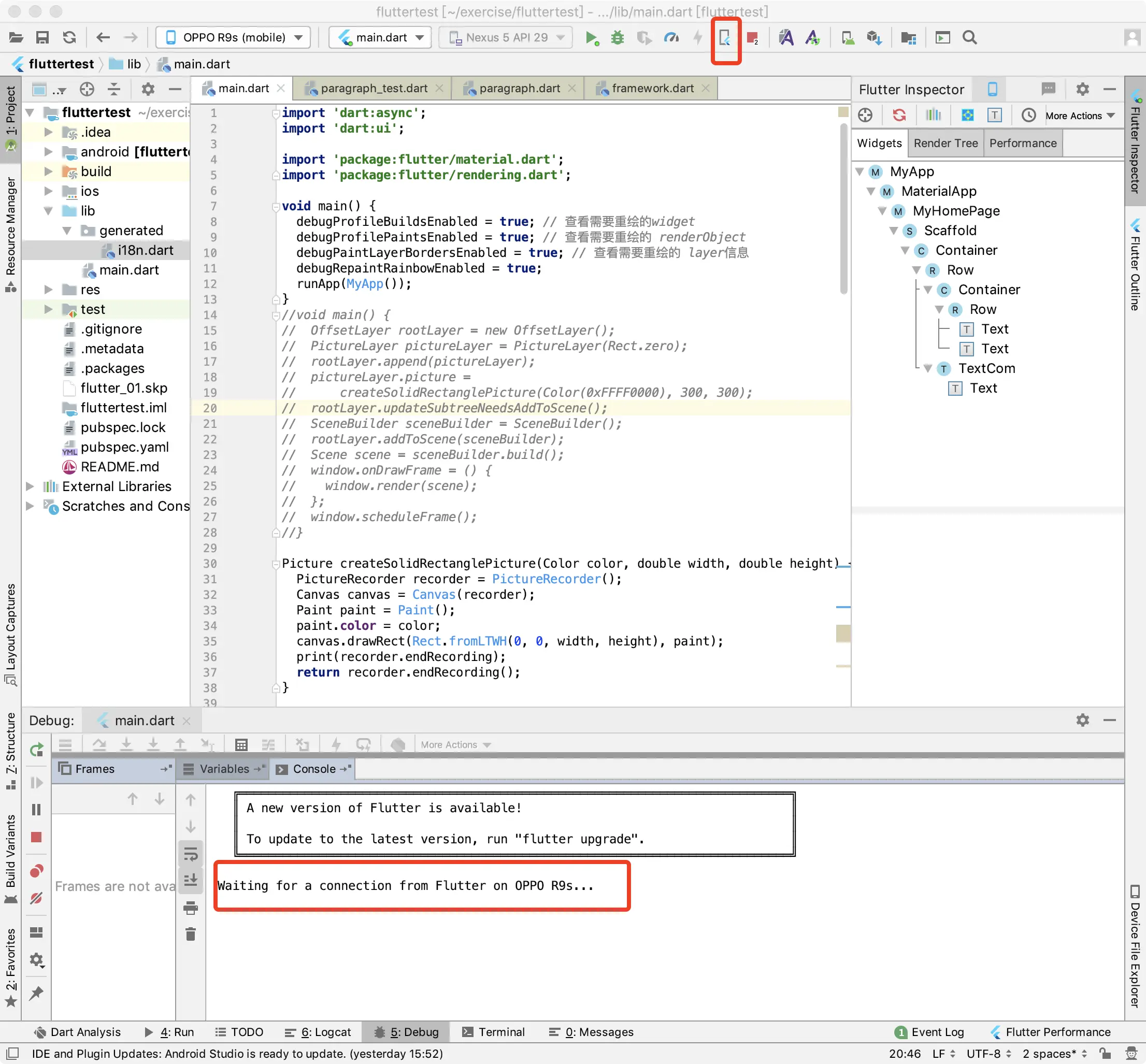Open the main.dart run configuration dropdown
The height and width of the screenshot is (1064, 1146).
pyautogui.click(x=380, y=38)
